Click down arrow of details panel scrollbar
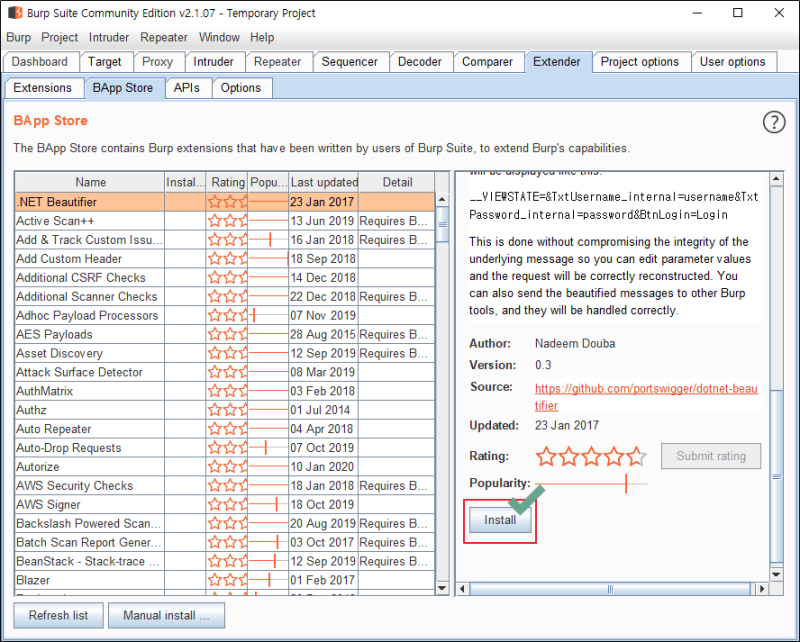This screenshot has height=642, width=800. click(776, 575)
